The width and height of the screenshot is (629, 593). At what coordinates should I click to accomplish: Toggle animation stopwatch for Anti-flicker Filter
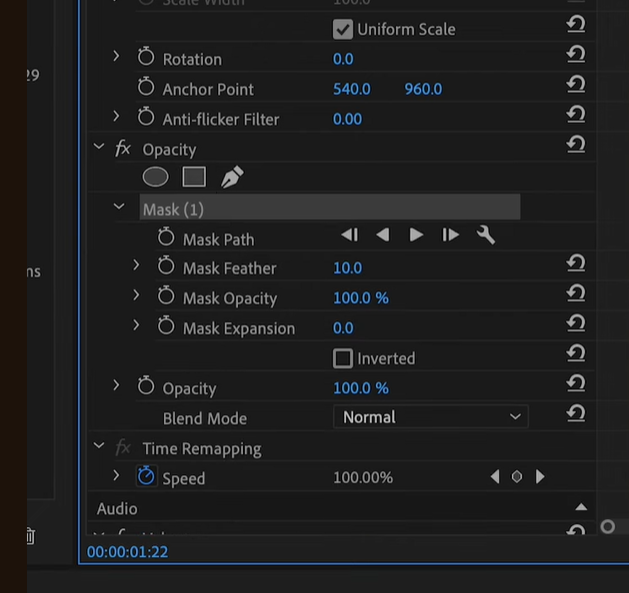(x=146, y=116)
